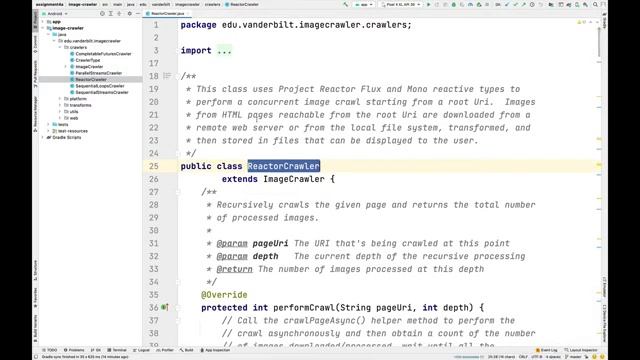Click the Debug app bug icon

tap(453, 4)
